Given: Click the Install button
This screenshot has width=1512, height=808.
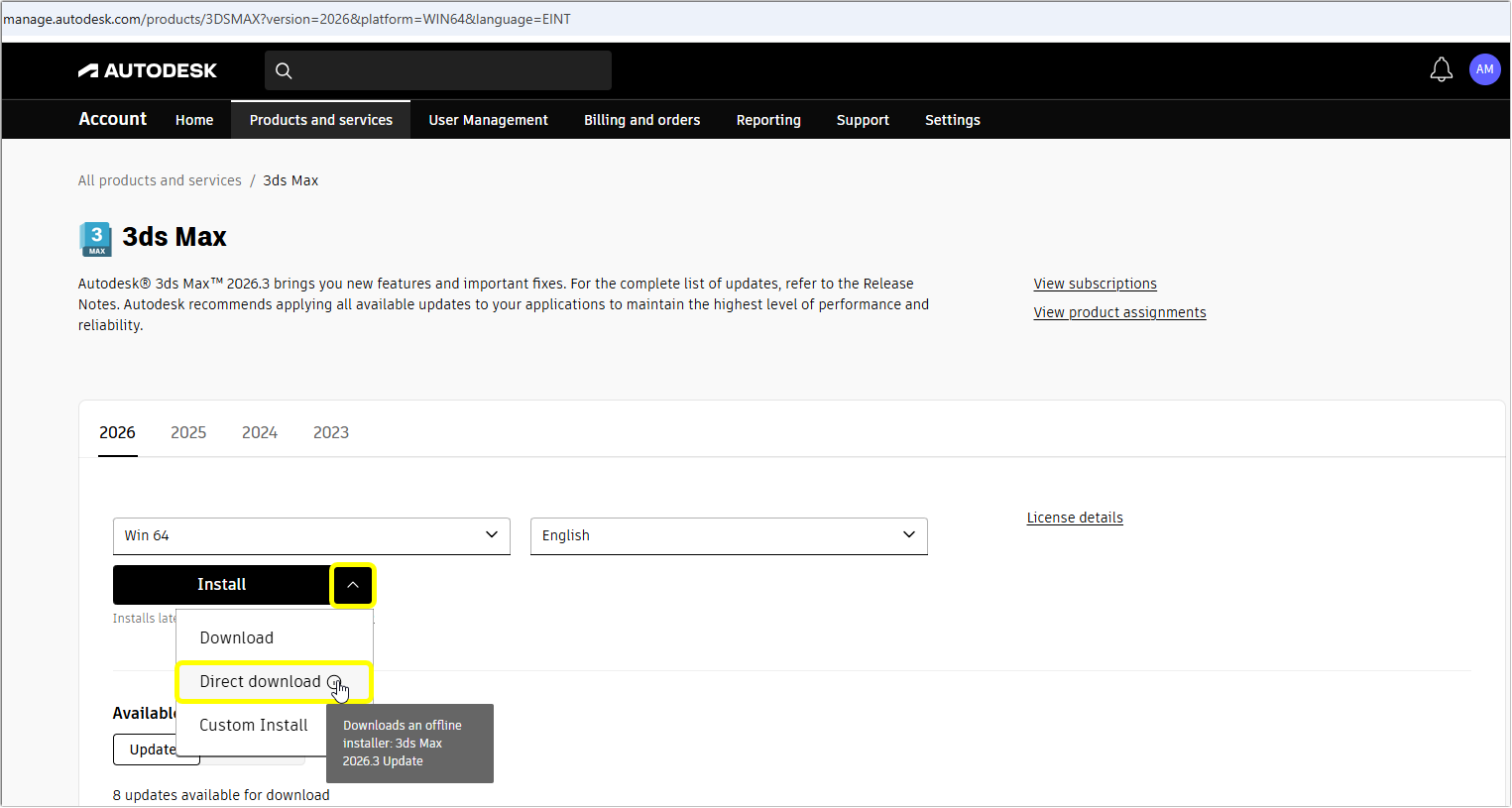Looking at the screenshot, I should coord(221,585).
